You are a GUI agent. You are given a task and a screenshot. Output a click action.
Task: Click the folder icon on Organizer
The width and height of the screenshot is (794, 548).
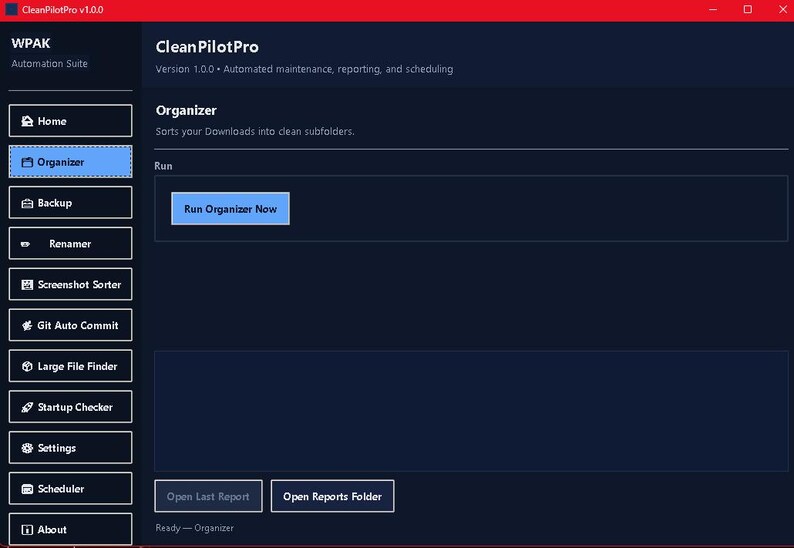point(27,162)
